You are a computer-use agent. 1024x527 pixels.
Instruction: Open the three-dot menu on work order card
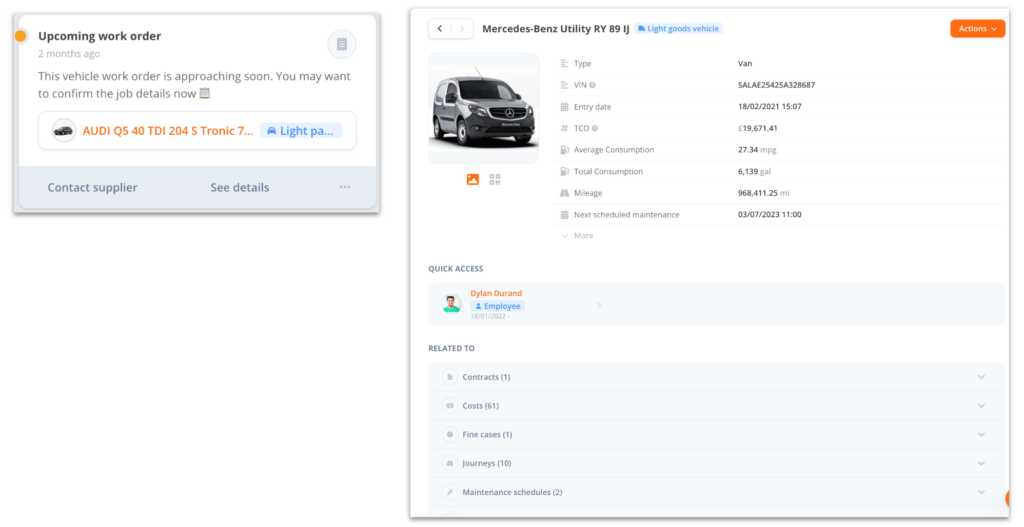coord(345,187)
